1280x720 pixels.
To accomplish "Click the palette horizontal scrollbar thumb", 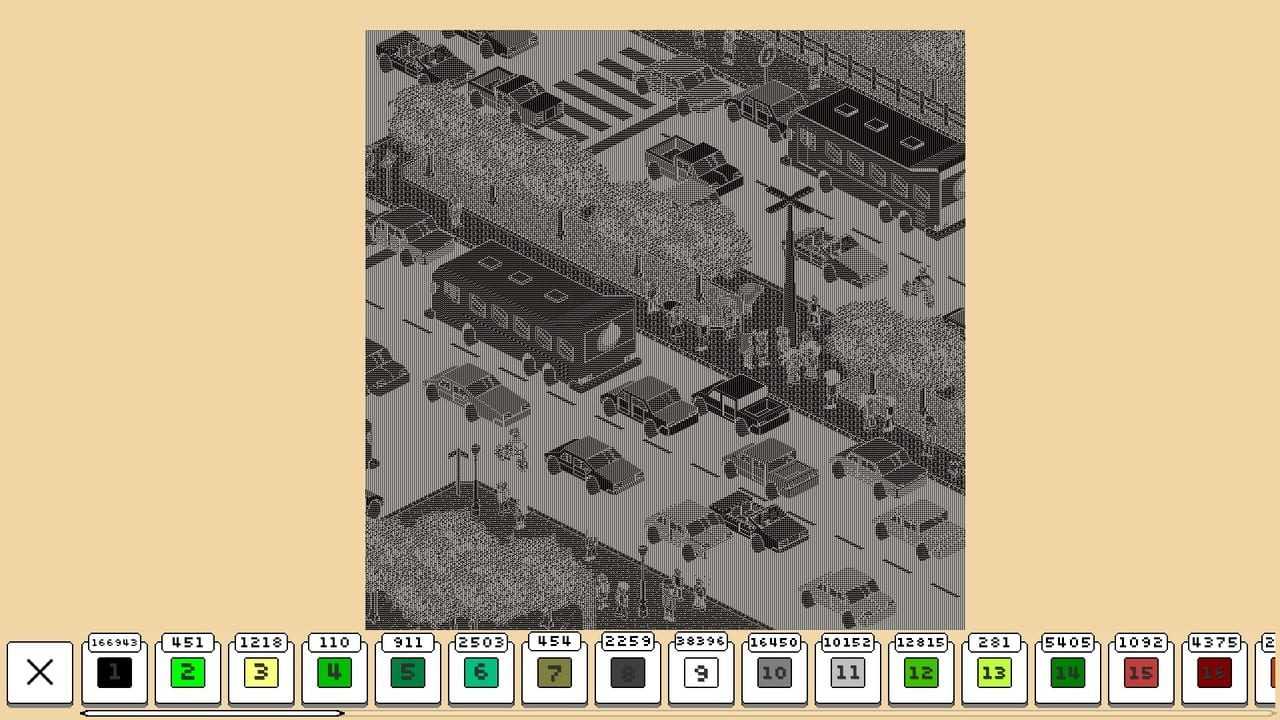I will point(212,713).
